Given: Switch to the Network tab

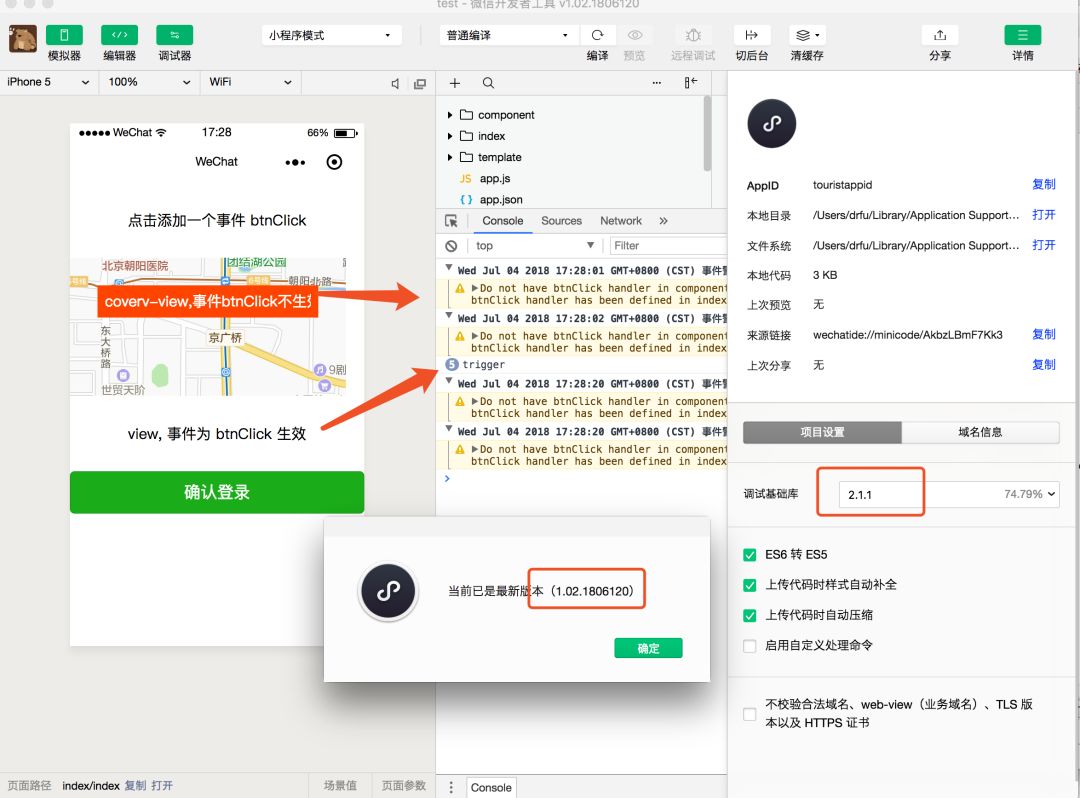Looking at the screenshot, I should click(621, 221).
